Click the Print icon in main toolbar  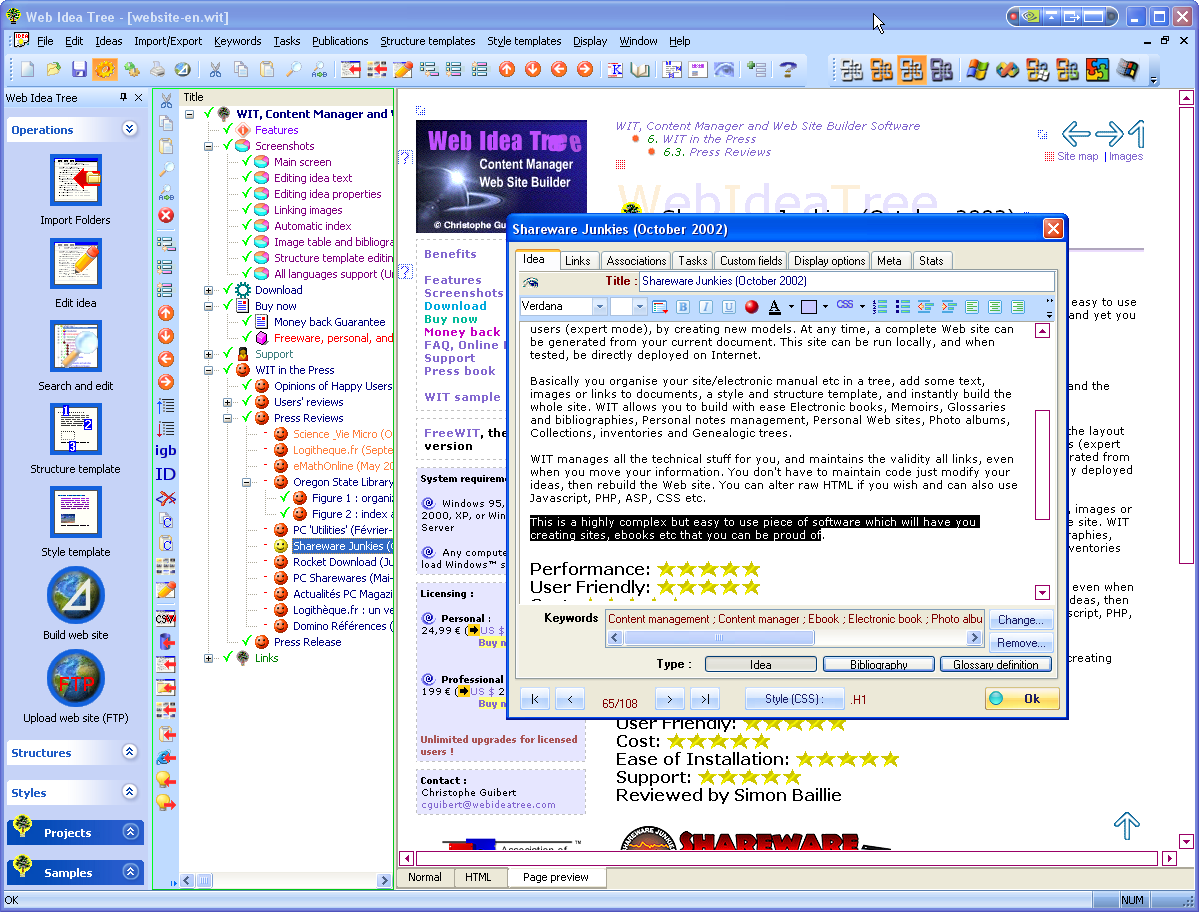pyautogui.click(x=157, y=69)
